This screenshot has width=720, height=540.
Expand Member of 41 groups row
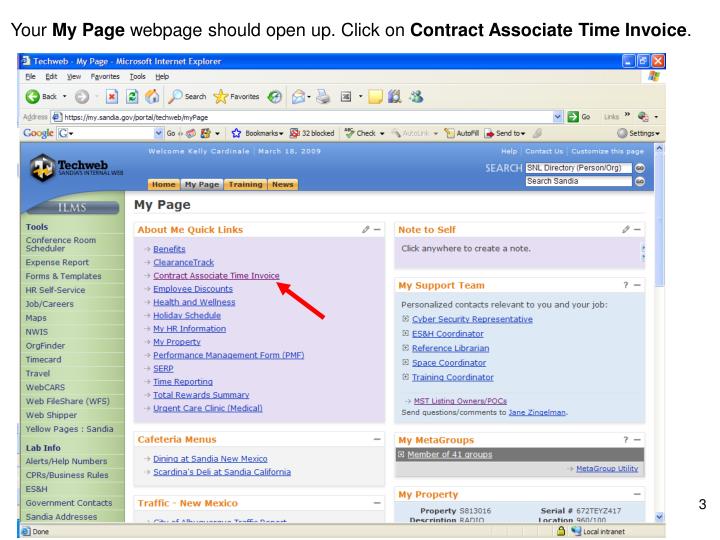point(401,454)
